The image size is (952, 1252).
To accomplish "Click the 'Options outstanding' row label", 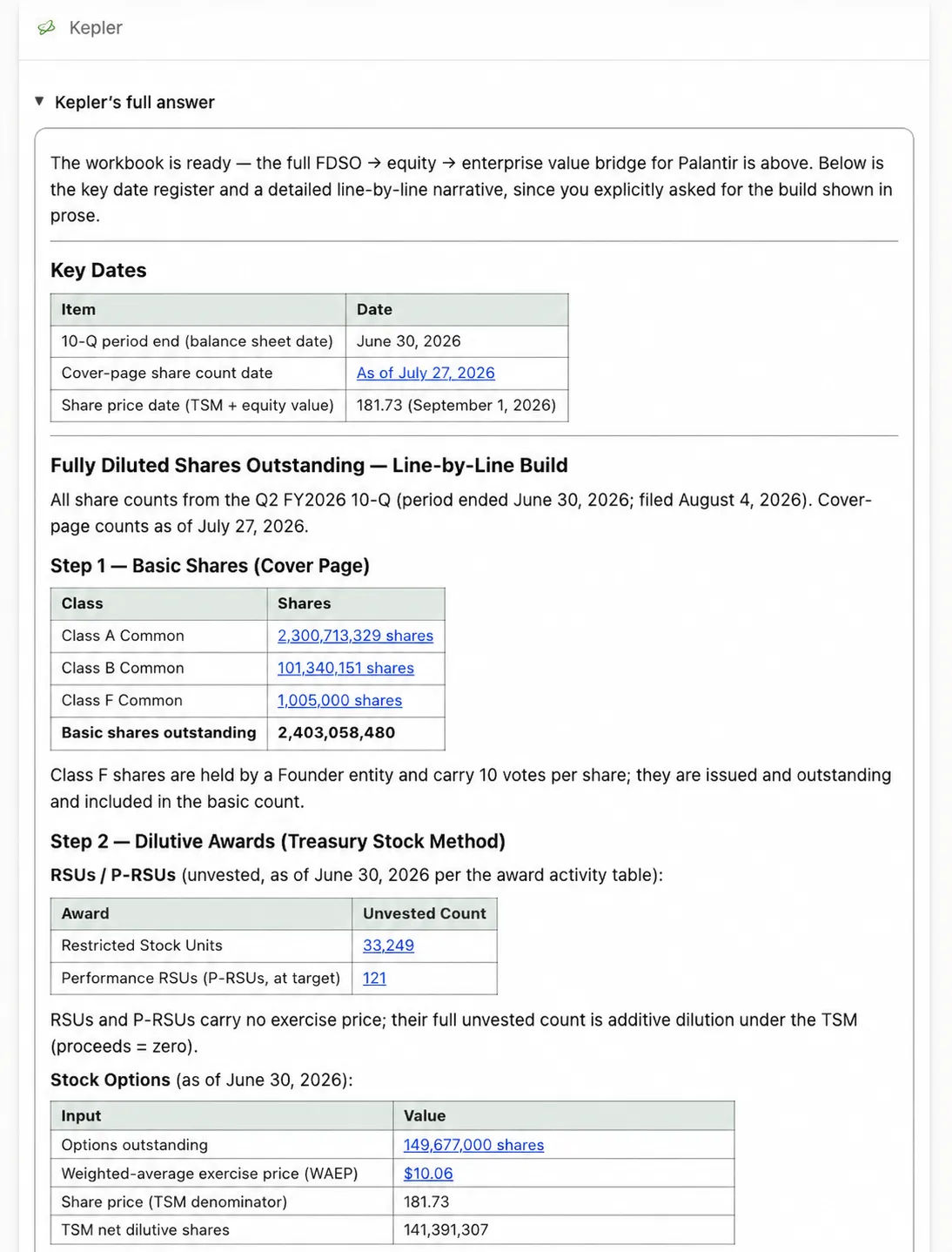I will pyautogui.click(x=135, y=1145).
